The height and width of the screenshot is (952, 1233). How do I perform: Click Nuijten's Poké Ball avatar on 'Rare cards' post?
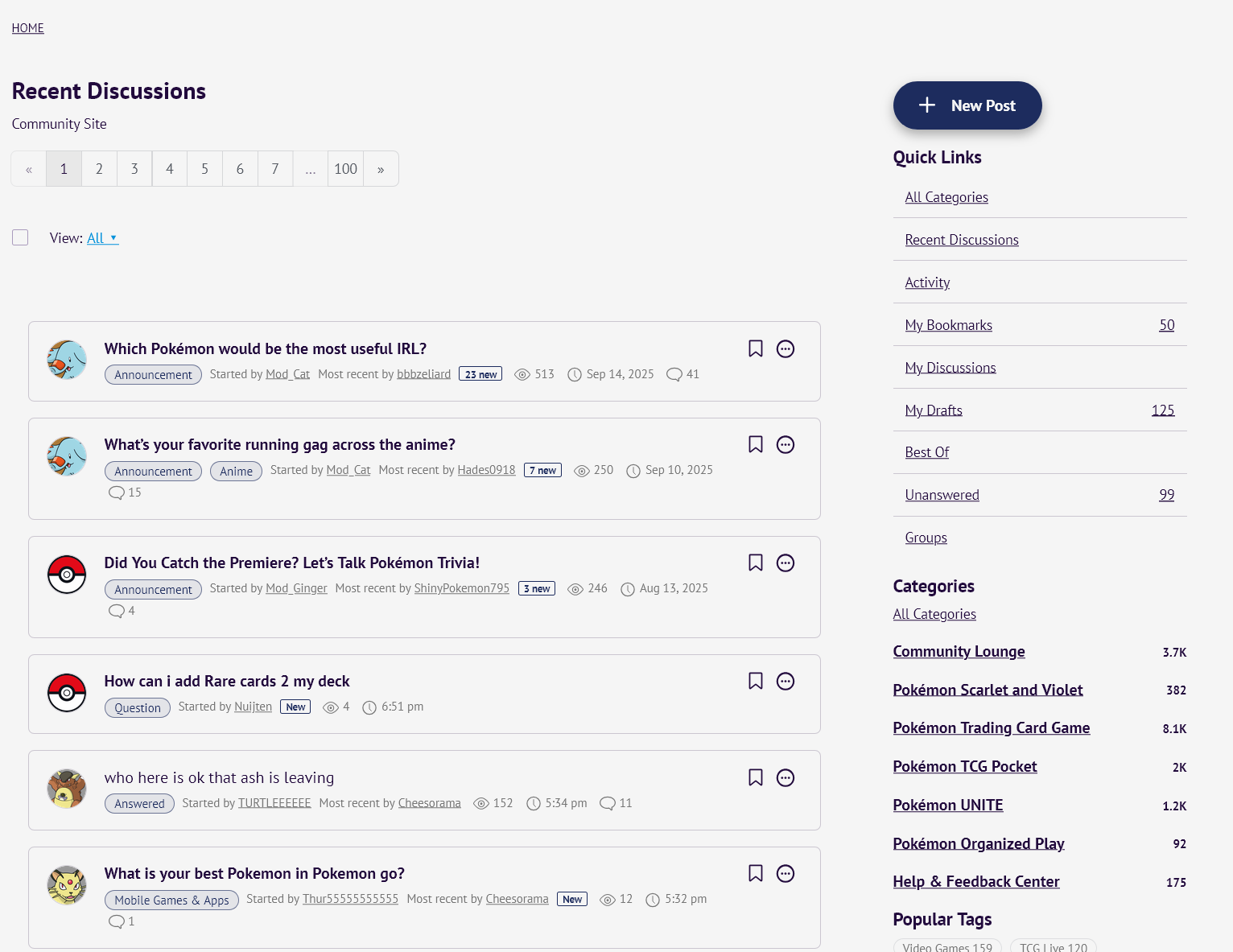67,693
